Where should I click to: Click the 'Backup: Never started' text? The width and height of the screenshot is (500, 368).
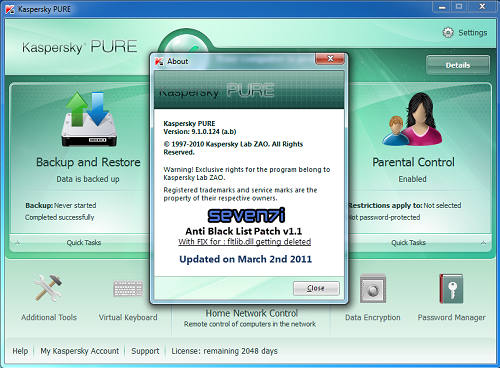(x=61, y=205)
